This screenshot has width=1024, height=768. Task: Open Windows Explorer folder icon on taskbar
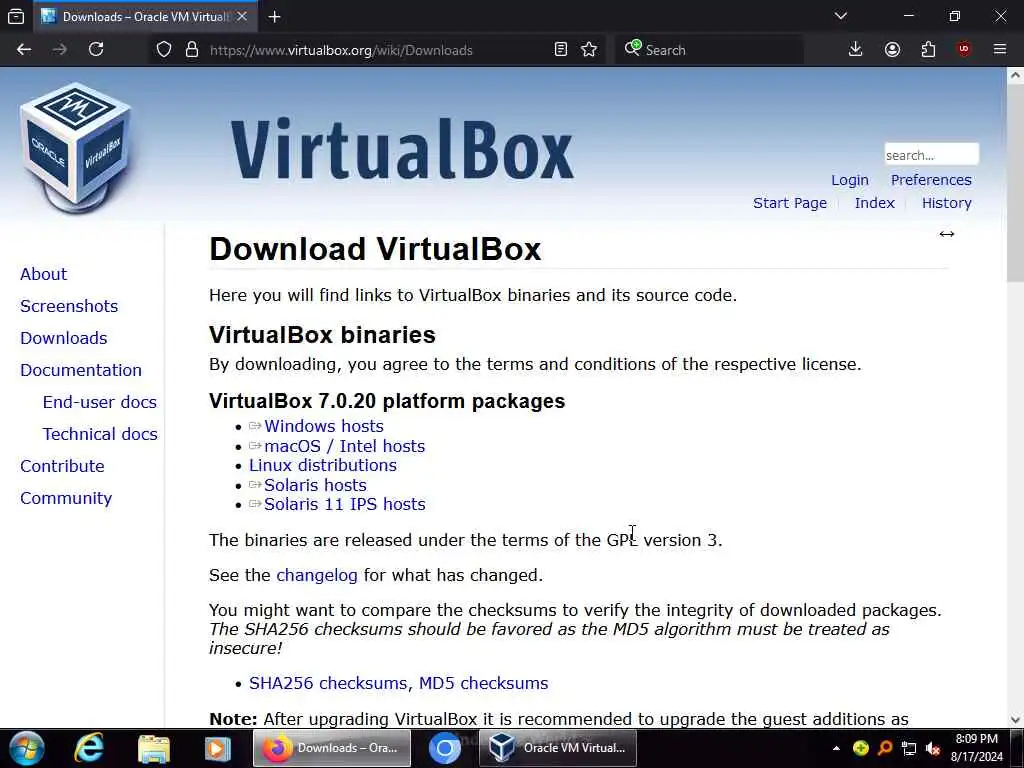click(x=153, y=748)
